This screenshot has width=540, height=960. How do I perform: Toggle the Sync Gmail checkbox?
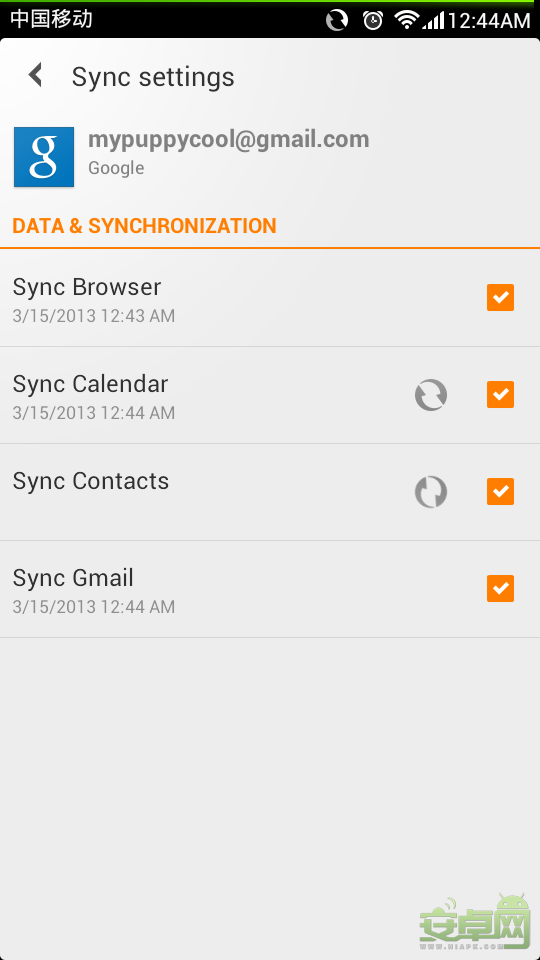click(x=500, y=588)
